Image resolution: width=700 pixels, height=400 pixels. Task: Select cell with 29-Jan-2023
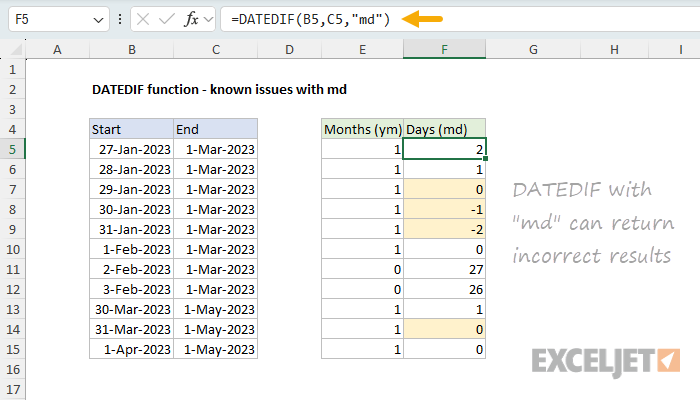132,189
